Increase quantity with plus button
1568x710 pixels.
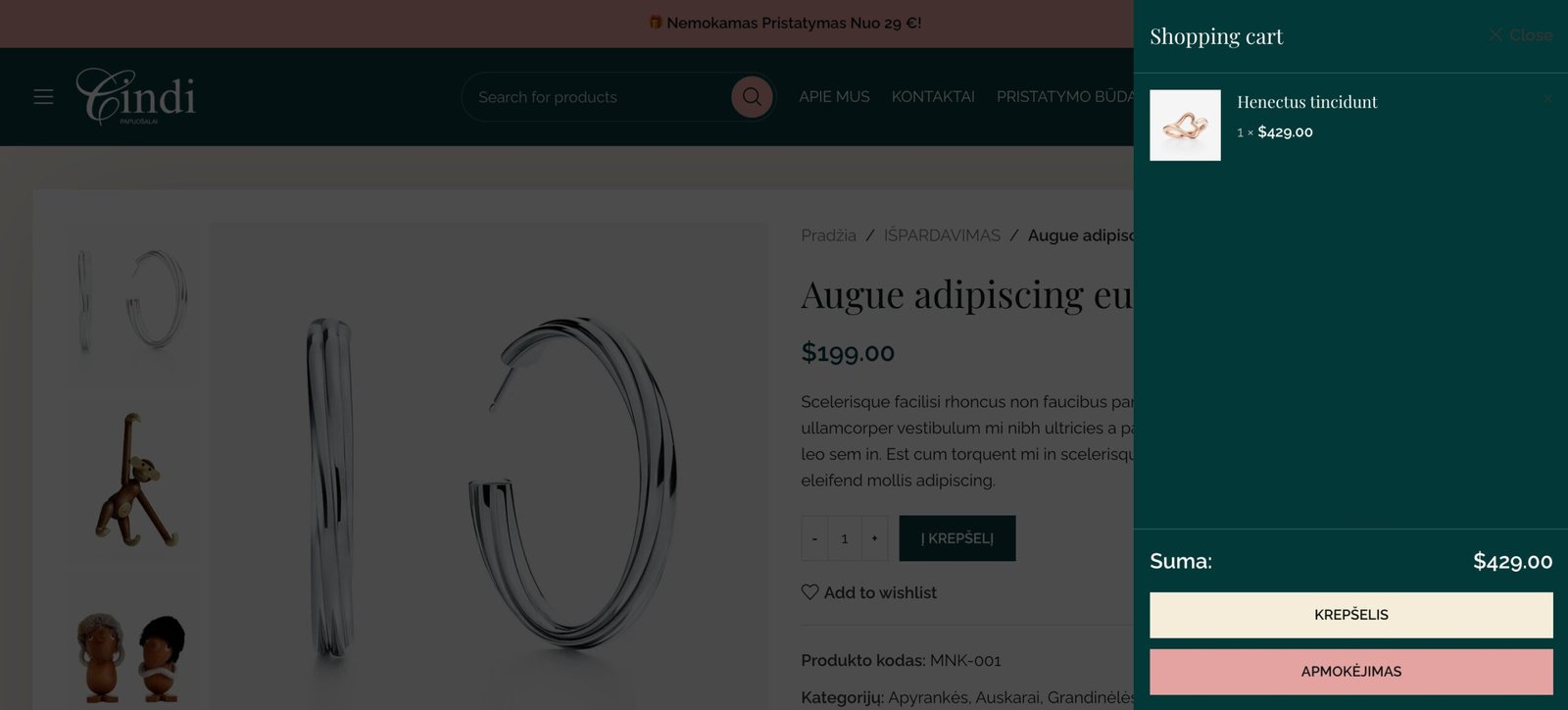(x=874, y=538)
